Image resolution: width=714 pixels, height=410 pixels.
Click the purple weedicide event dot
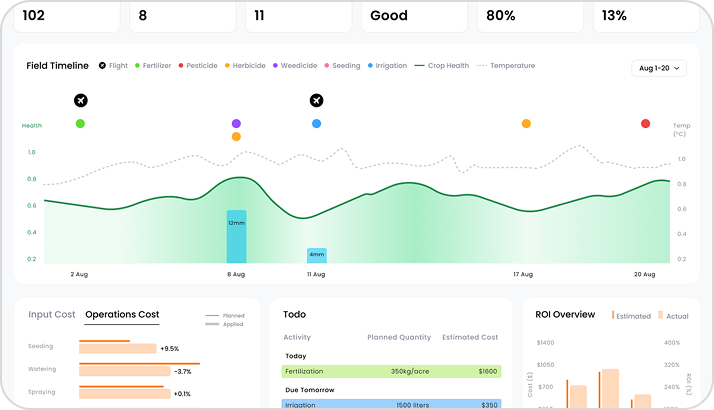click(236, 124)
